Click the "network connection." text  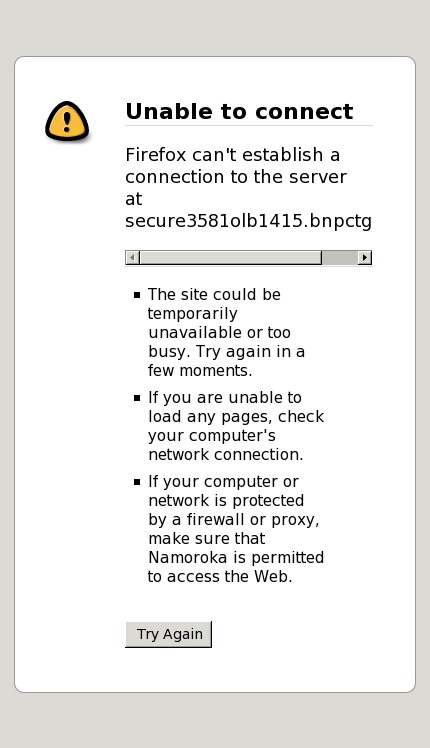[225, 454]
